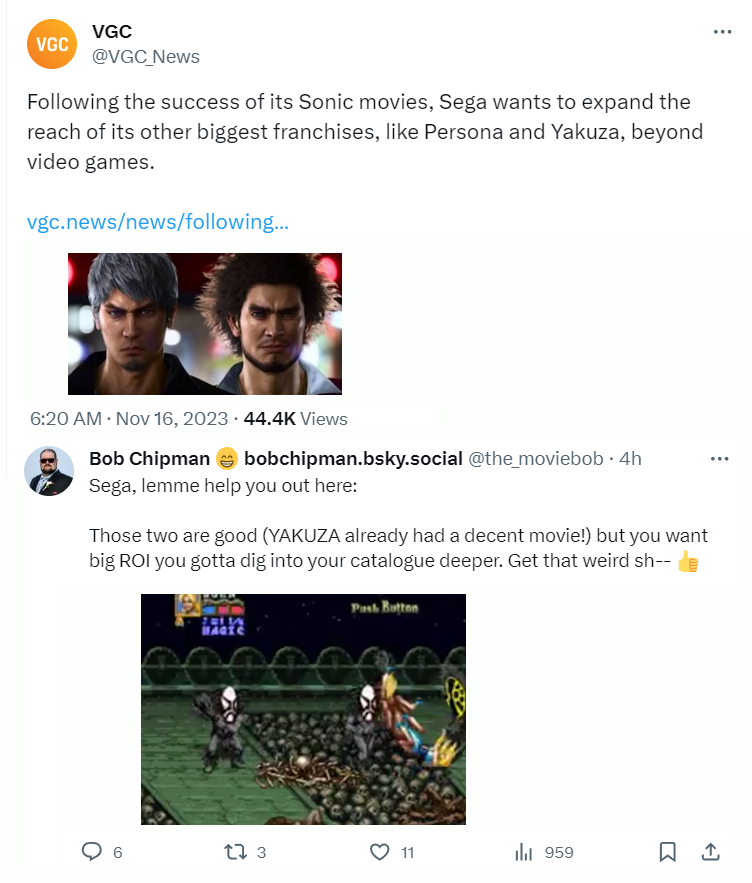Viewport: 752px width, 883px height.
Task: Click the repost arrows icon
Action: [235, 852]
